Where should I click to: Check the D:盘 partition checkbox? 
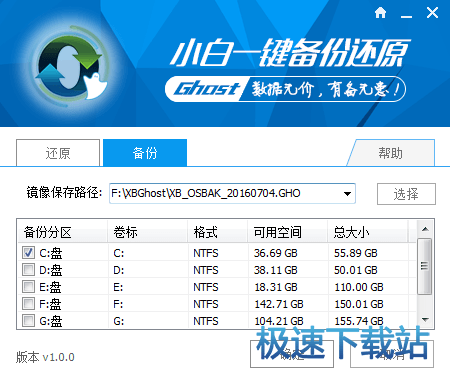click(28, 269)
